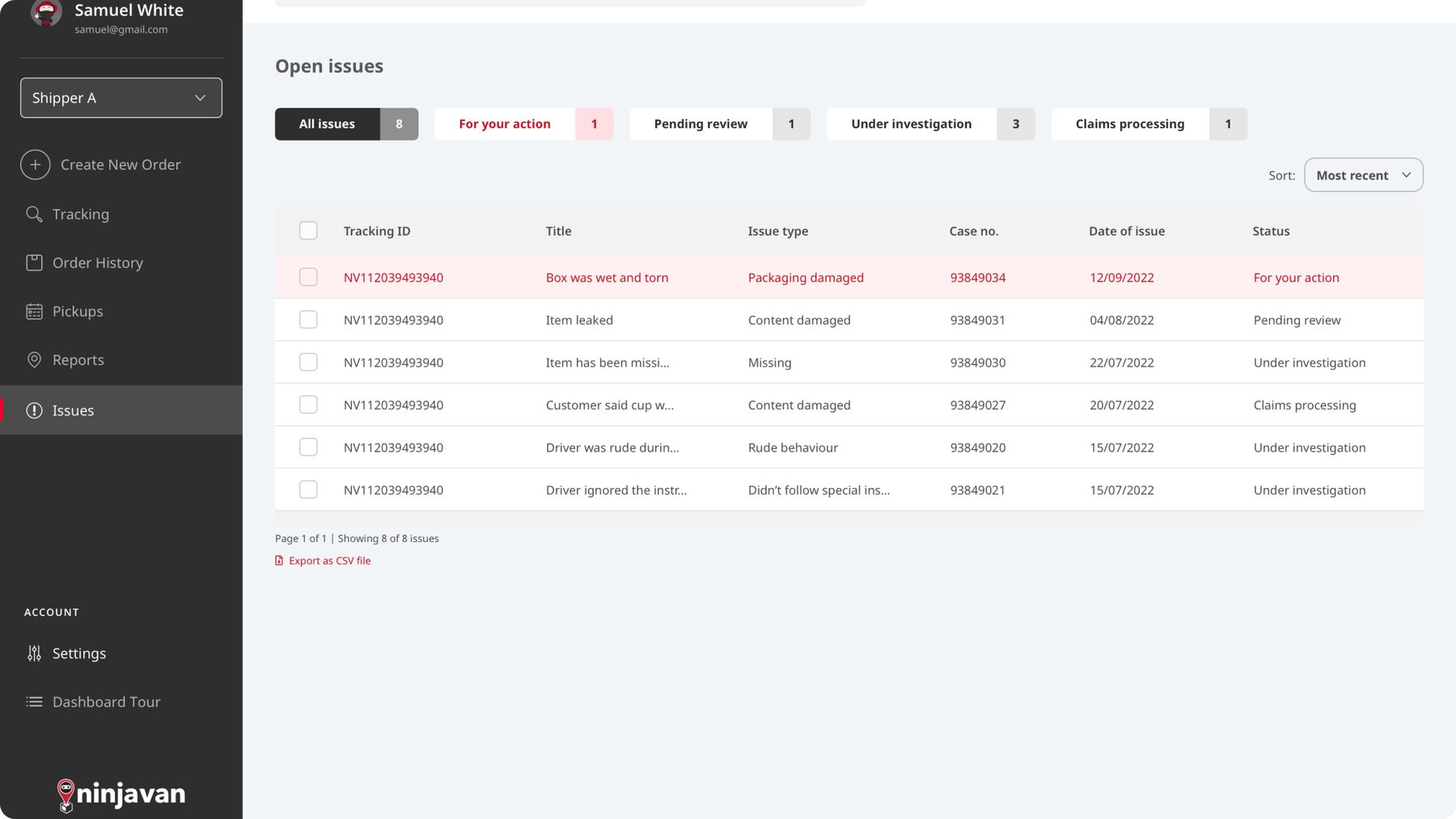Open the Shipper A dropdown

tap(121, 98)
